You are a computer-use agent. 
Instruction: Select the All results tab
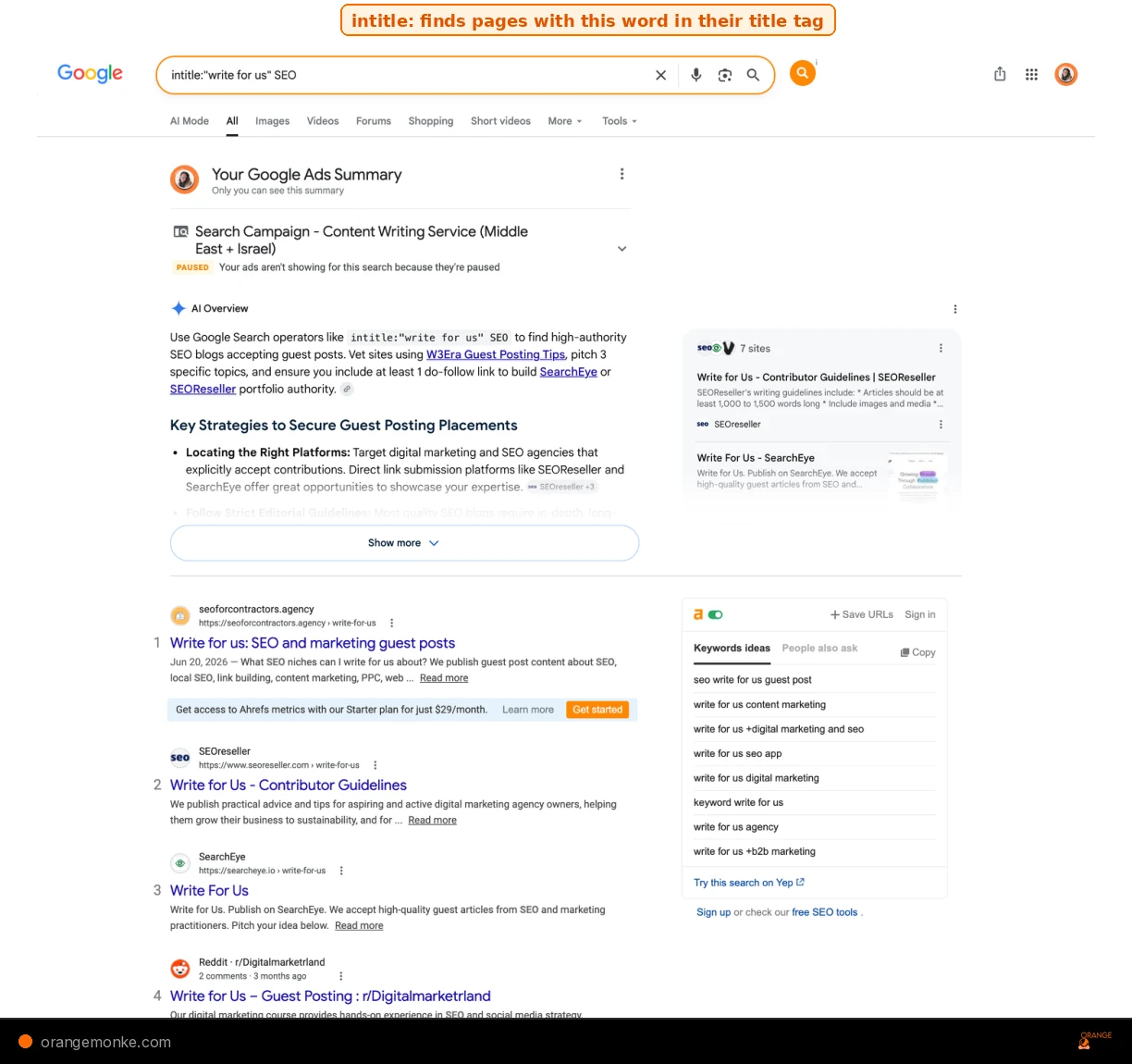(x=232, y=121)
